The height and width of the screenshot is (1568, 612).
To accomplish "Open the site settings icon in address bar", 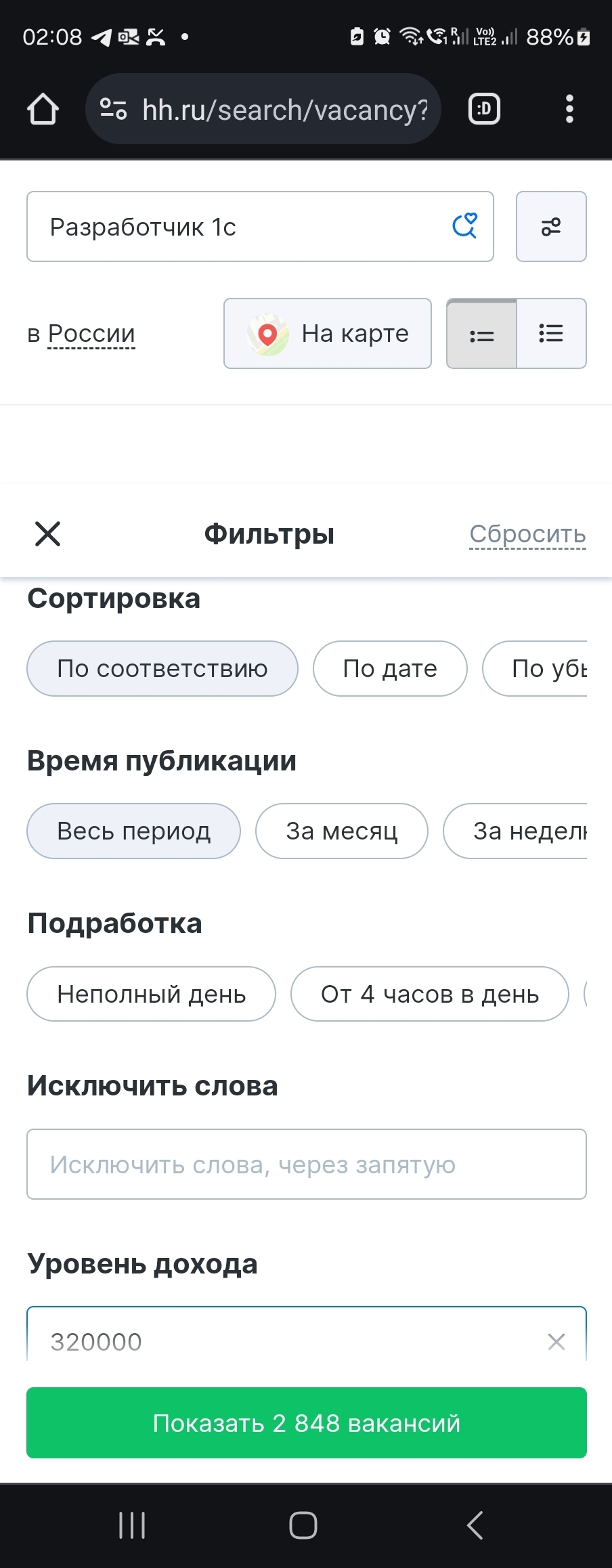I will [113, 109].
